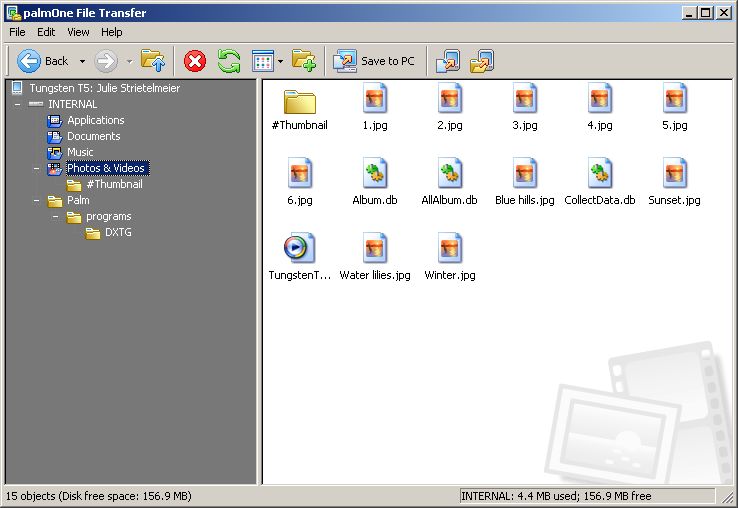Image resolution: width=738 pixels, height=508 pixels.
Task: Click the green refresh arrows icon
Action: tap(229, 61)
